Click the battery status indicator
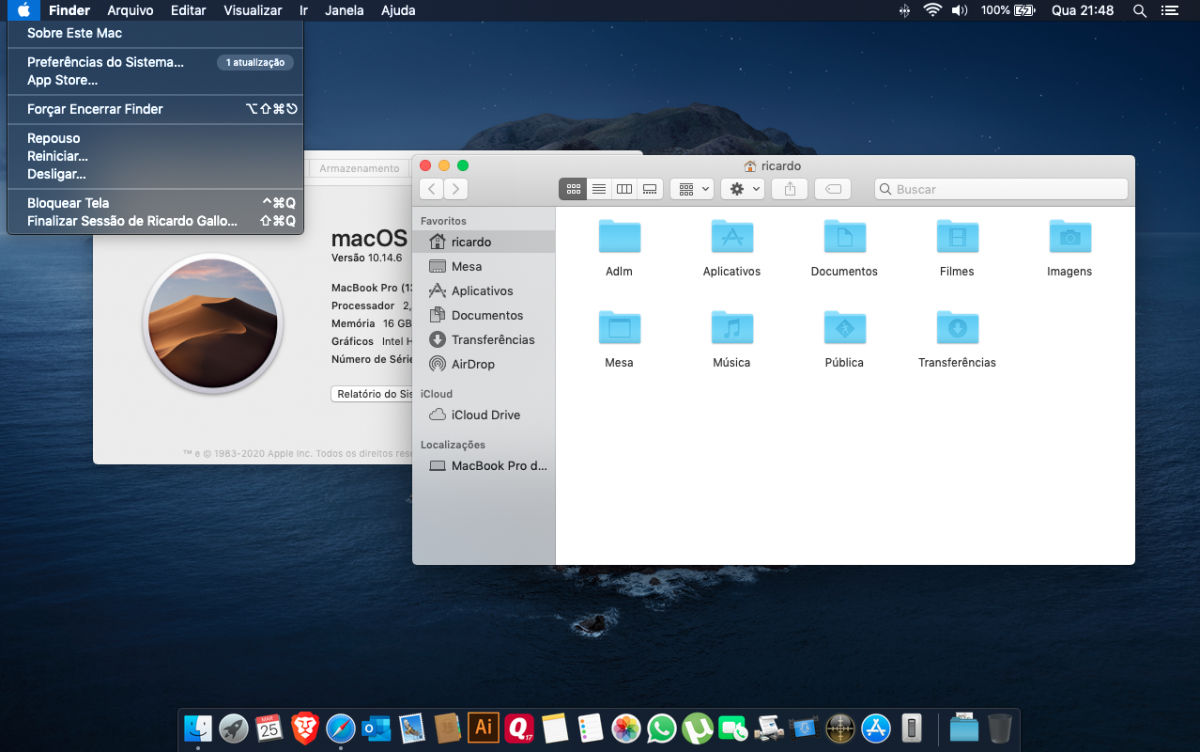This screenshot has width=1200, height=752. (x=1008, y=10)
